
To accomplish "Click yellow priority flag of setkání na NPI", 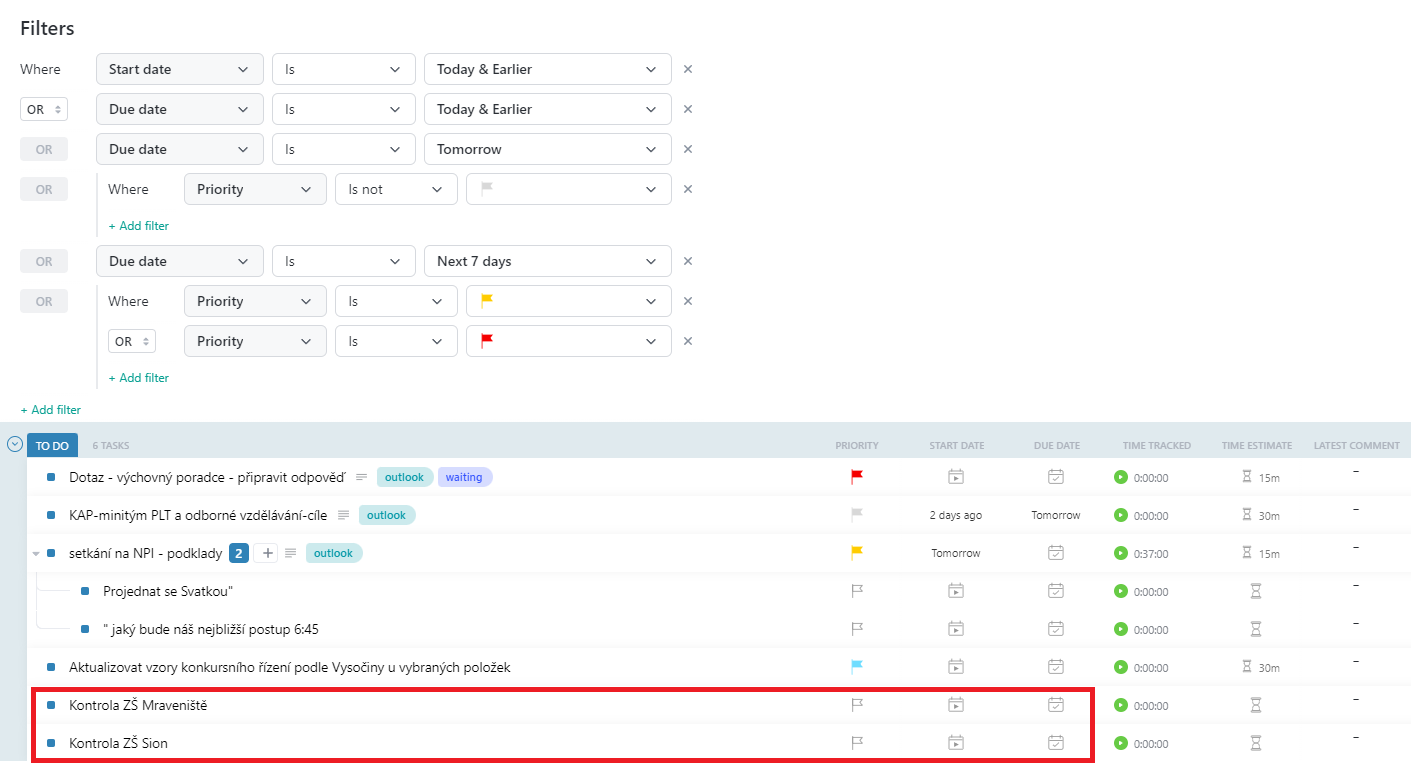I will click(856, 553).
